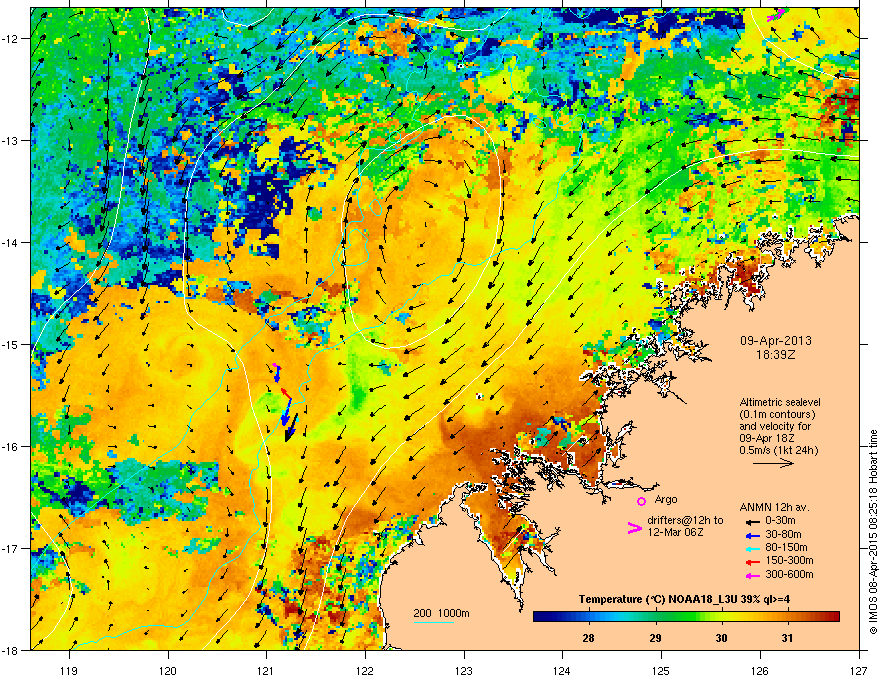This screenshot has height=680, width=880.
Task: Click the '150-300m' depth label
Action: click(x=789, y=560)
